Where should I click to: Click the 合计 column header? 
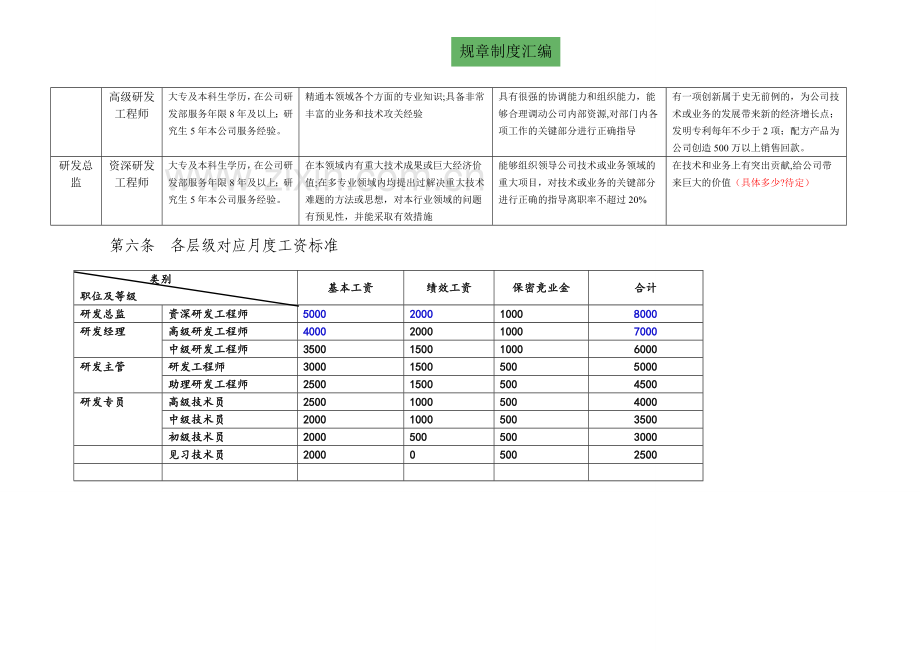coord(645,287)
